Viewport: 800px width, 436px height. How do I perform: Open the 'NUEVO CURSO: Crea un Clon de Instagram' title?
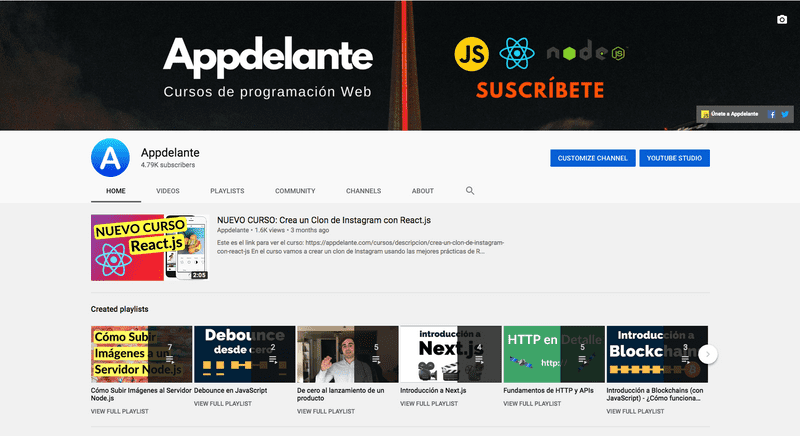[324, 220]
